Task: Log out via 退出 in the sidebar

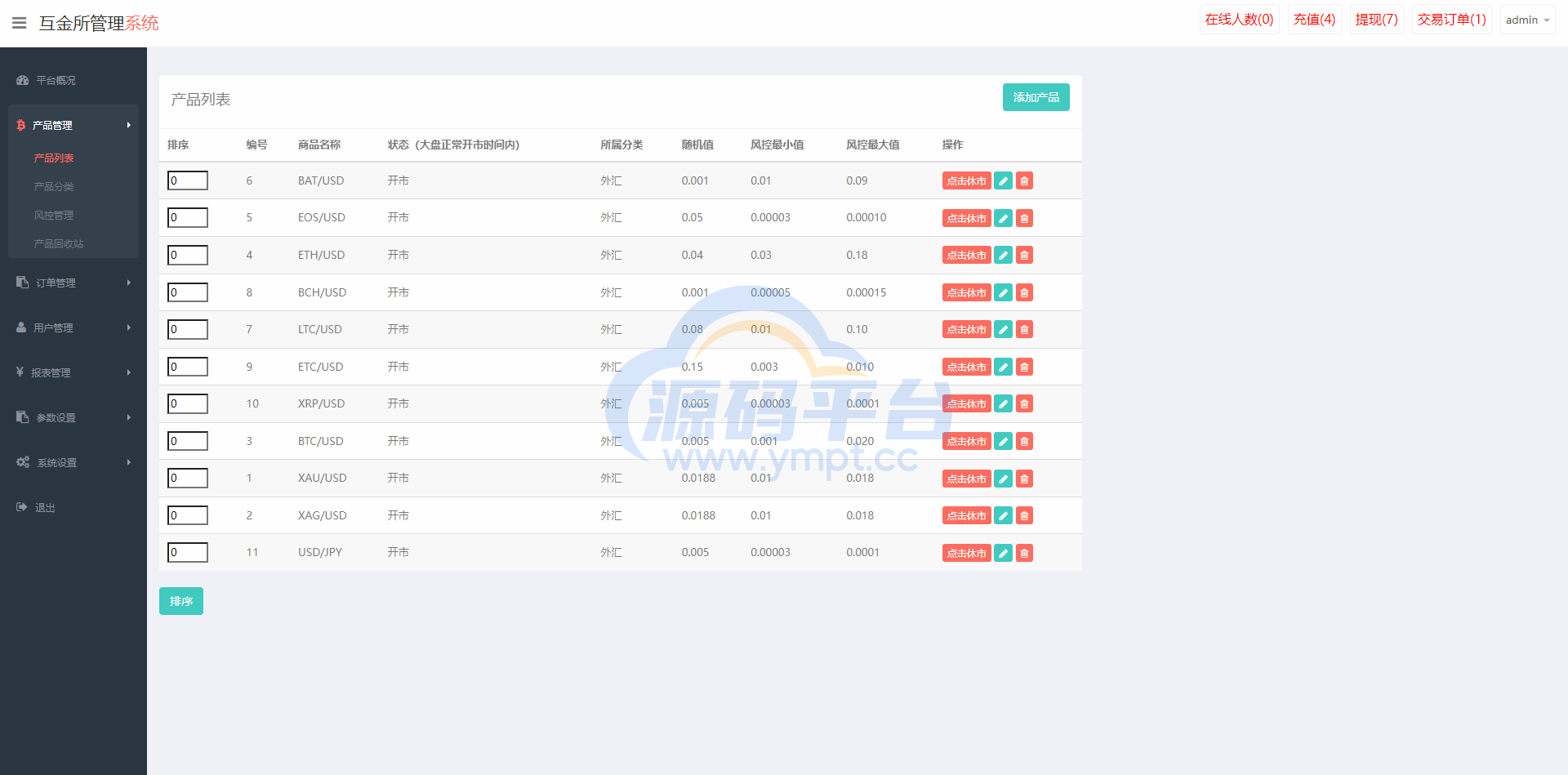Action: 73,507
